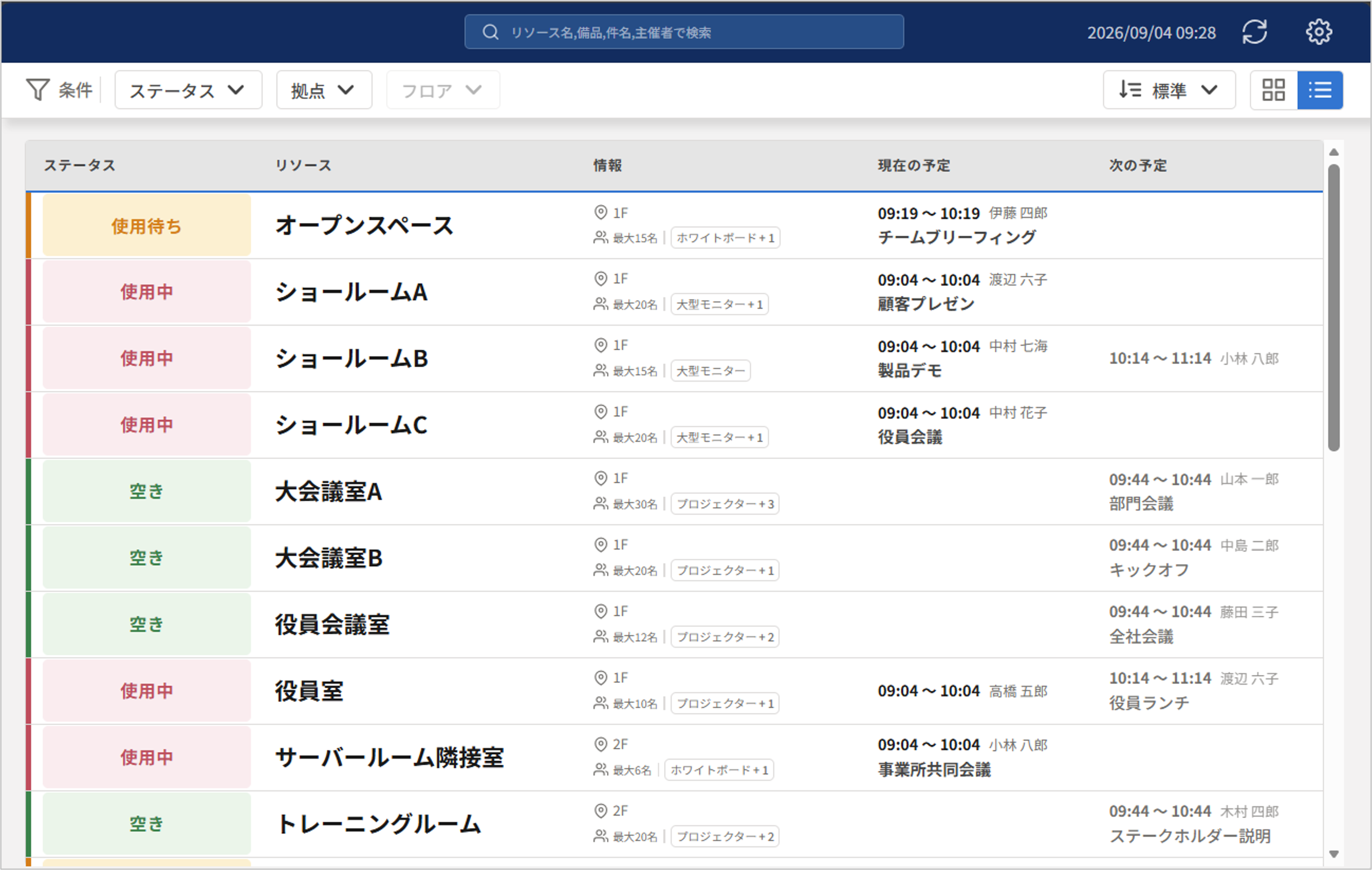Click the vertical scrollbar thumb

(x=1333, y=307)
